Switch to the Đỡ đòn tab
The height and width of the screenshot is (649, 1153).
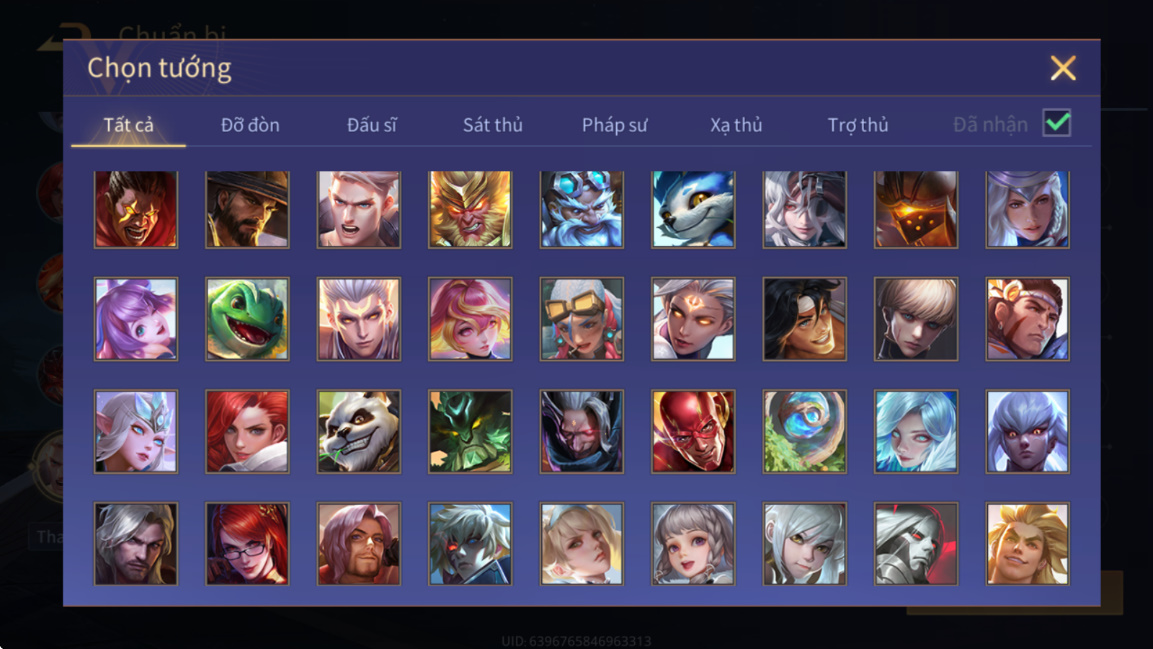(250, 125)
